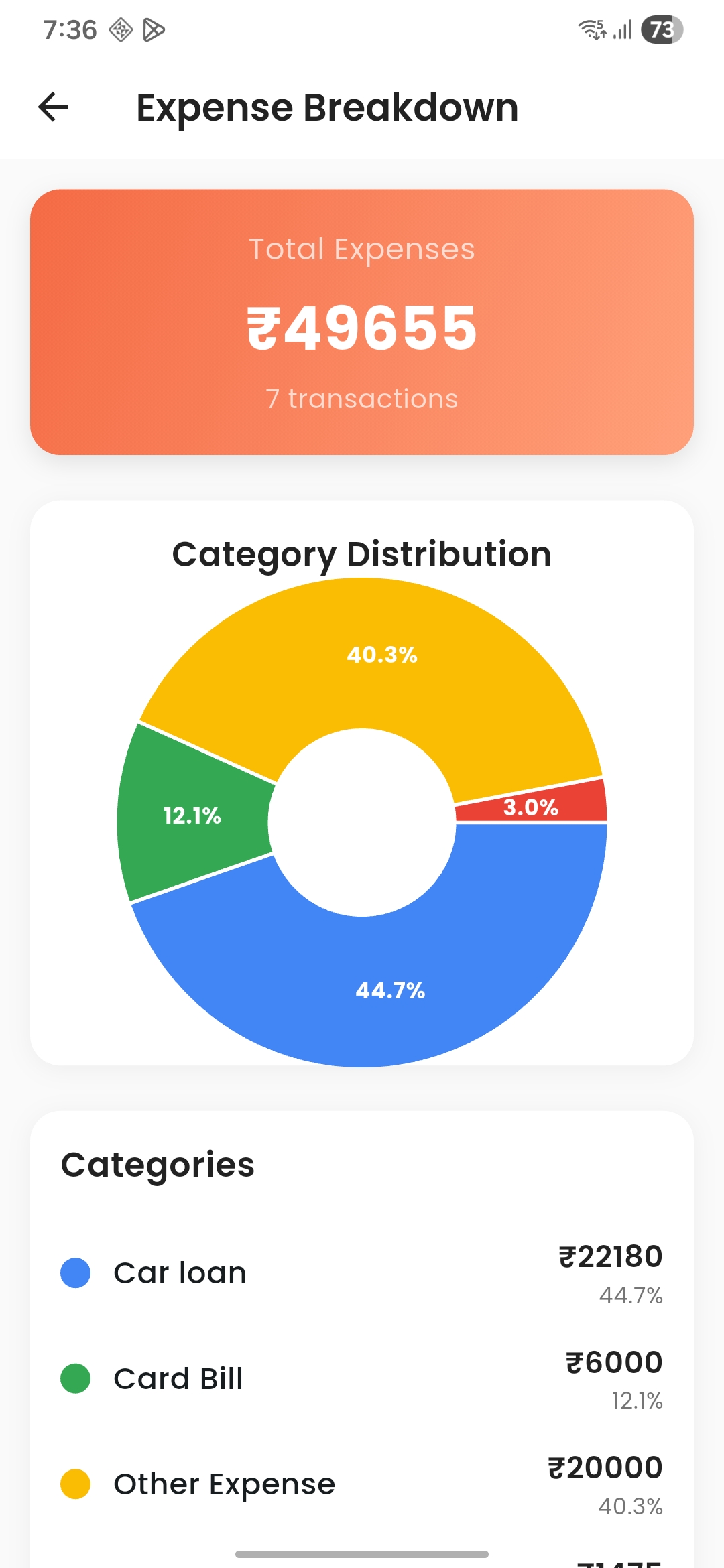Tap the battery level indicator
724x1568 pixels.
tap(659, 30)
